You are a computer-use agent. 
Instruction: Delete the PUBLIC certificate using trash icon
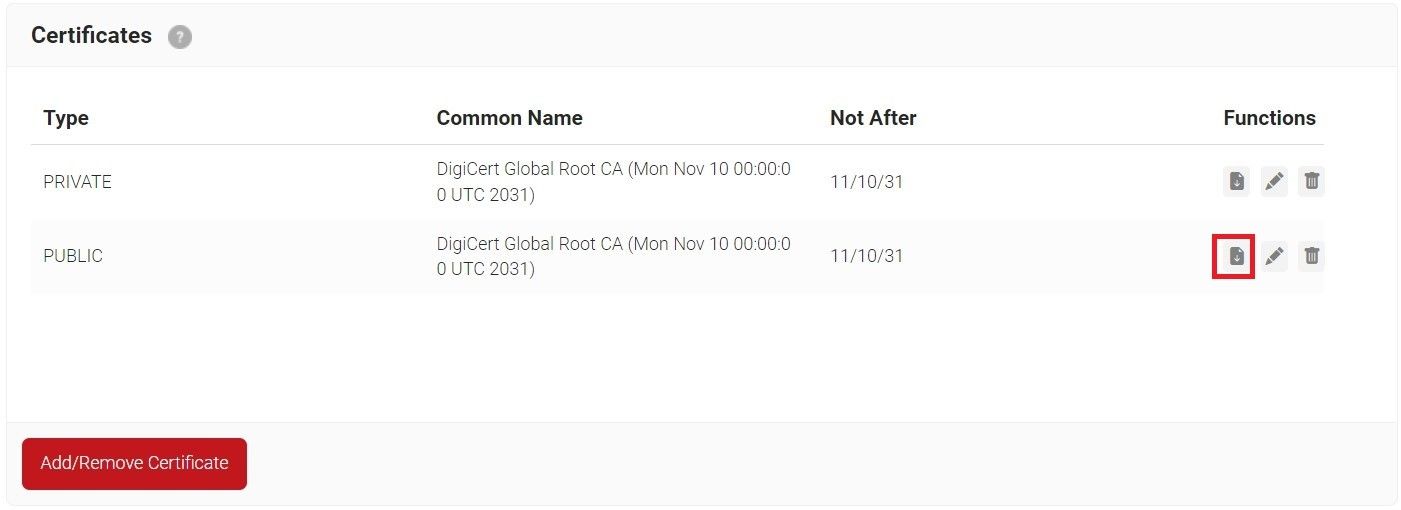(1312, 257)
